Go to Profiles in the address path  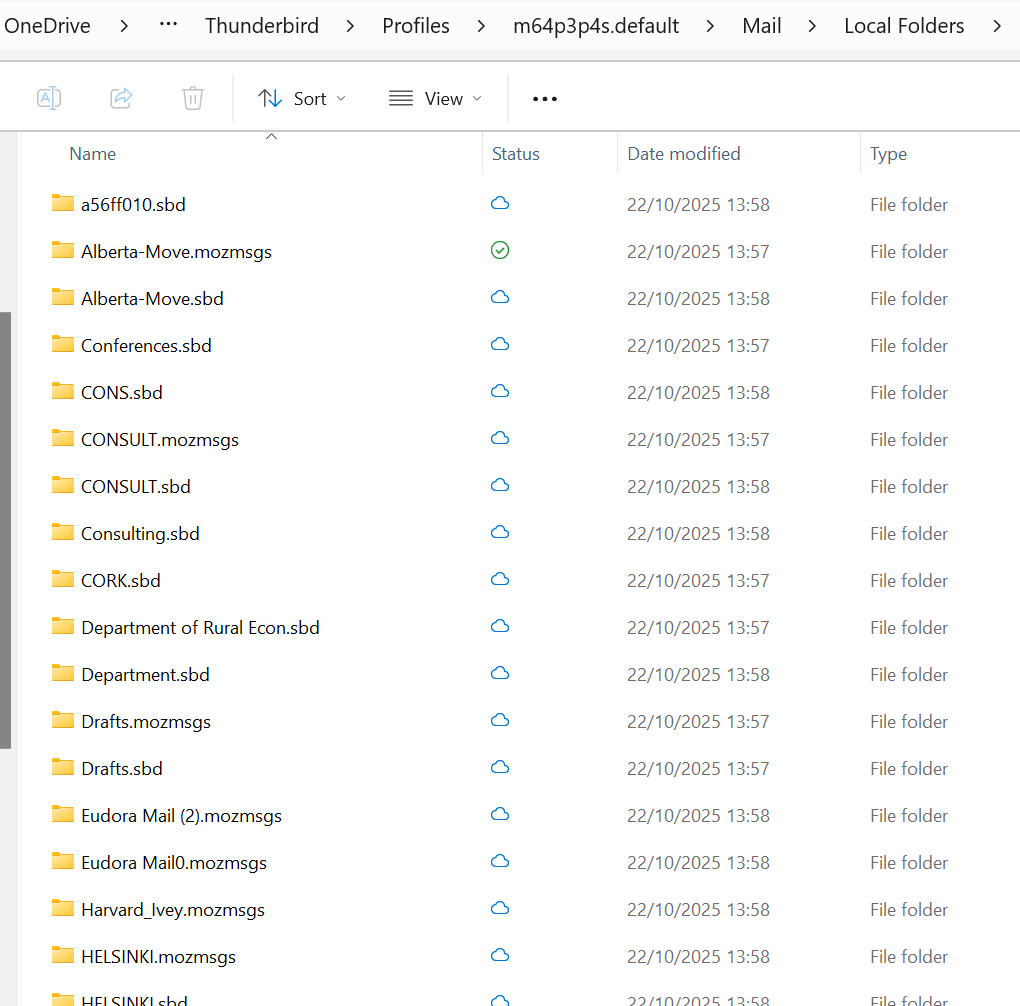point(416,26)
